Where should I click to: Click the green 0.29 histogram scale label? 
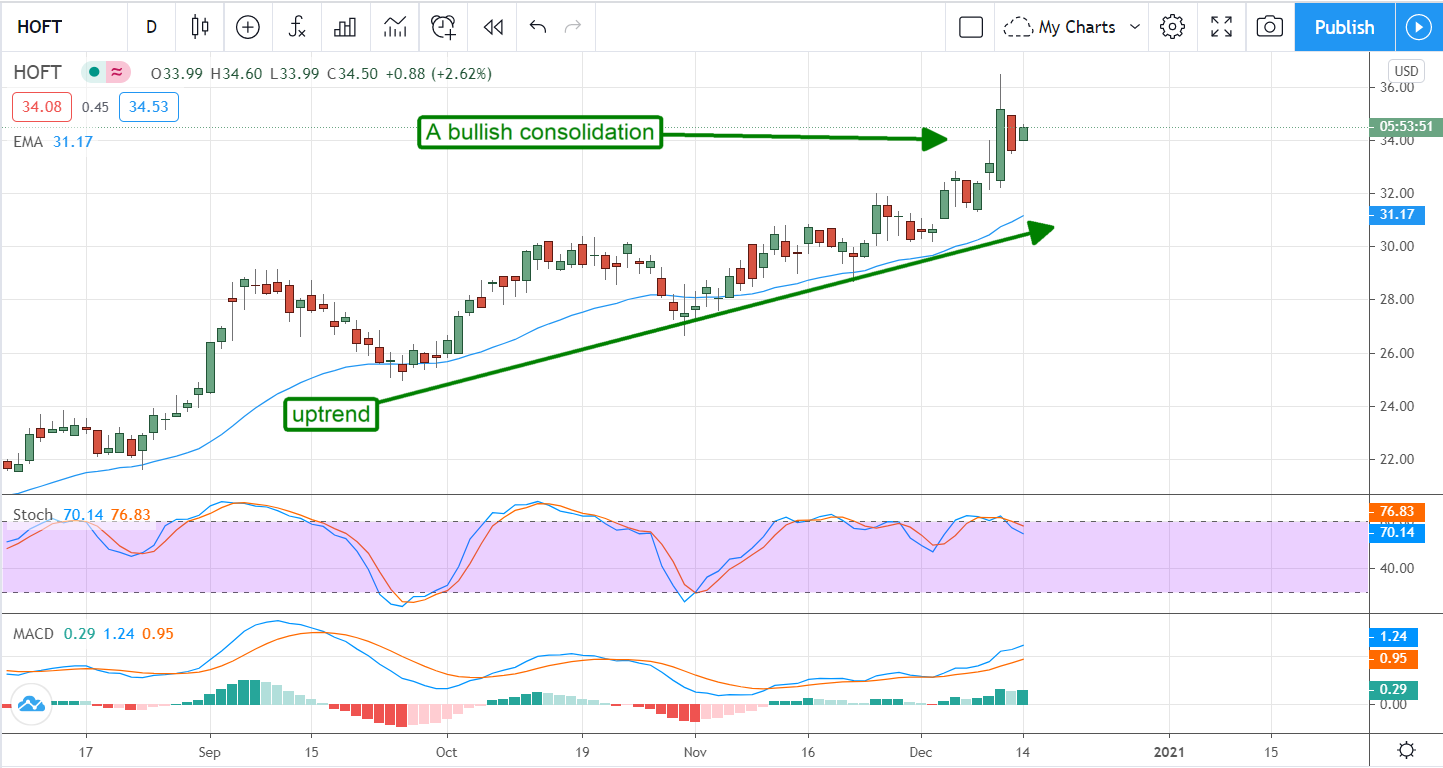(x=1394, y=689)
